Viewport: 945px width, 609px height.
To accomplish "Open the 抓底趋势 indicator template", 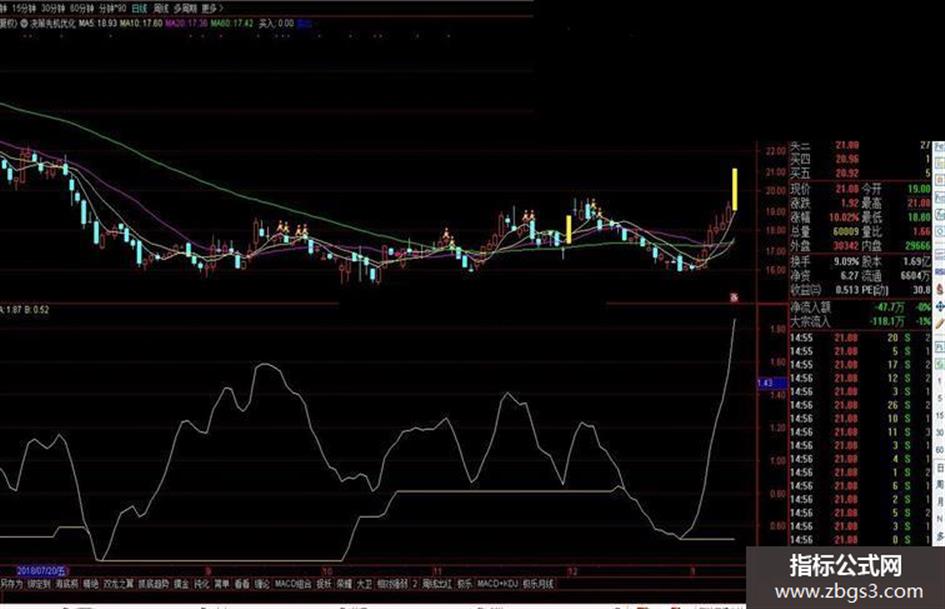I will pos(154,584).
